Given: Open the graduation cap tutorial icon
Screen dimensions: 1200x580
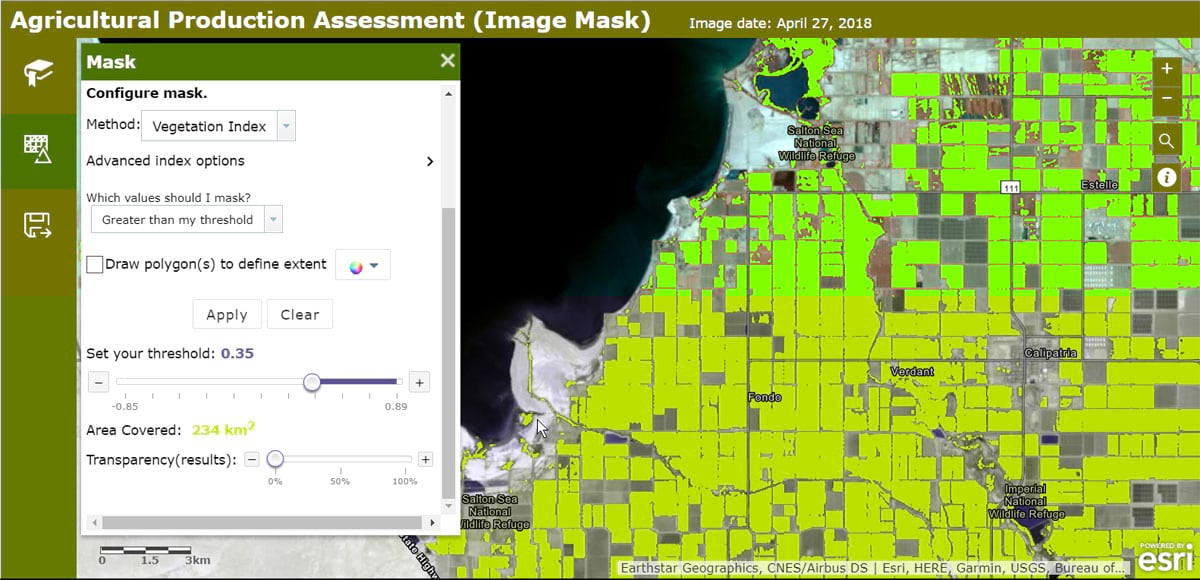Looking at the screenshot, I should click(38, 73).
